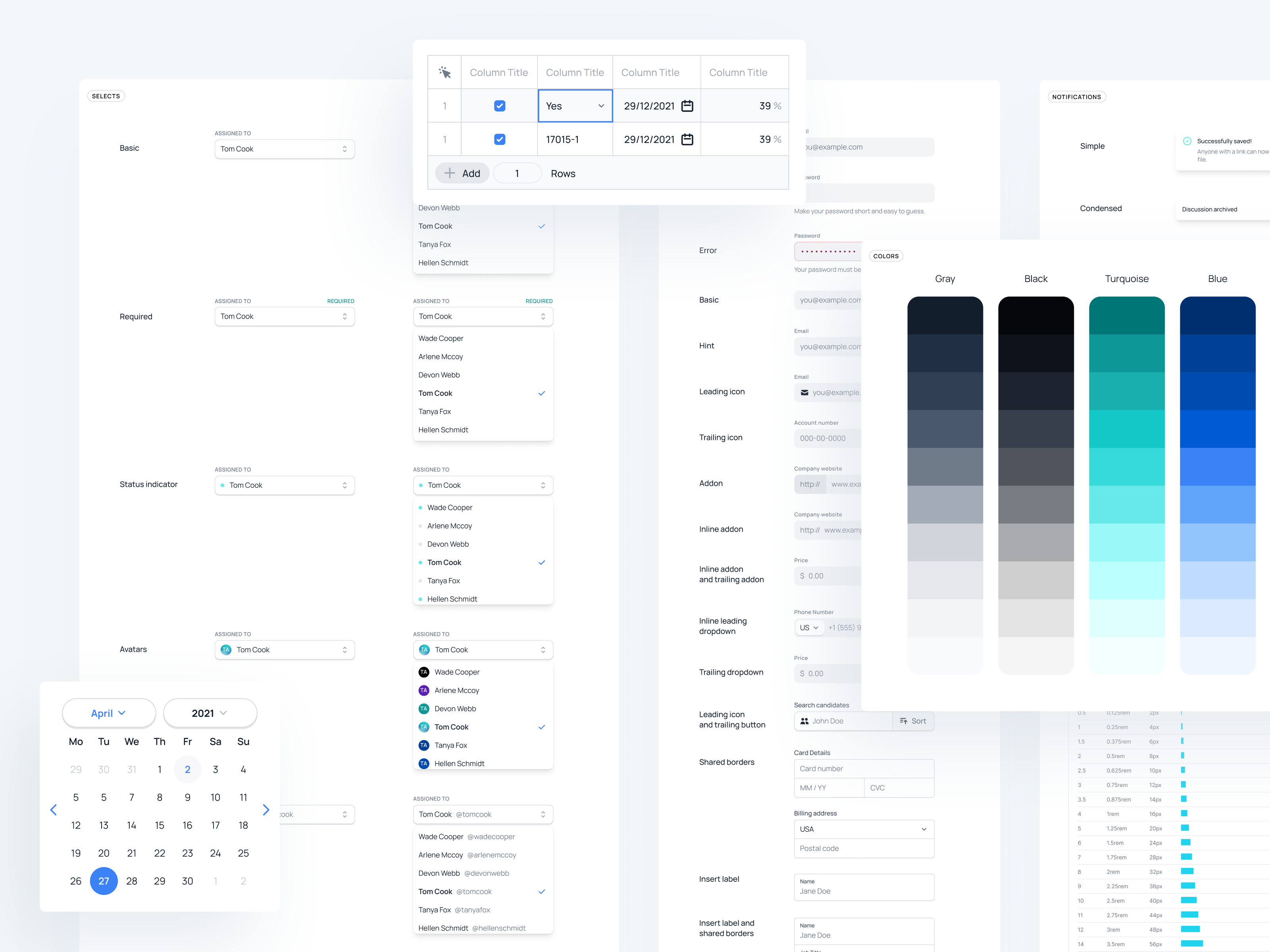The height and width of the screenshot is (952, 1270).
Task: Go to next month using the right arrow
Action: pyautogui.click(x=266, y=810)
